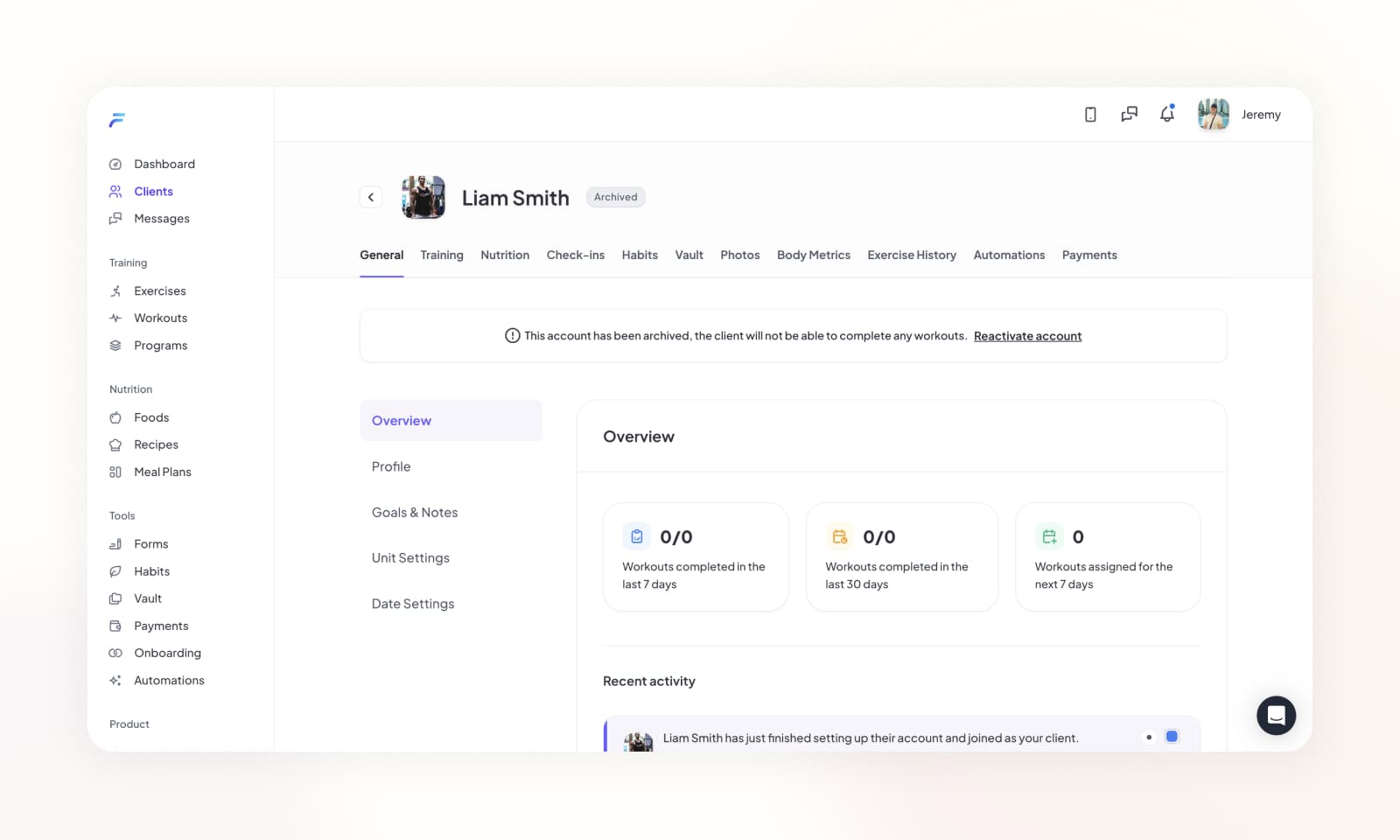The height and width of the screenshot is (840, 1400).
Task: Click Liam Smith's profile photo
Action: (x=423, y=198)
